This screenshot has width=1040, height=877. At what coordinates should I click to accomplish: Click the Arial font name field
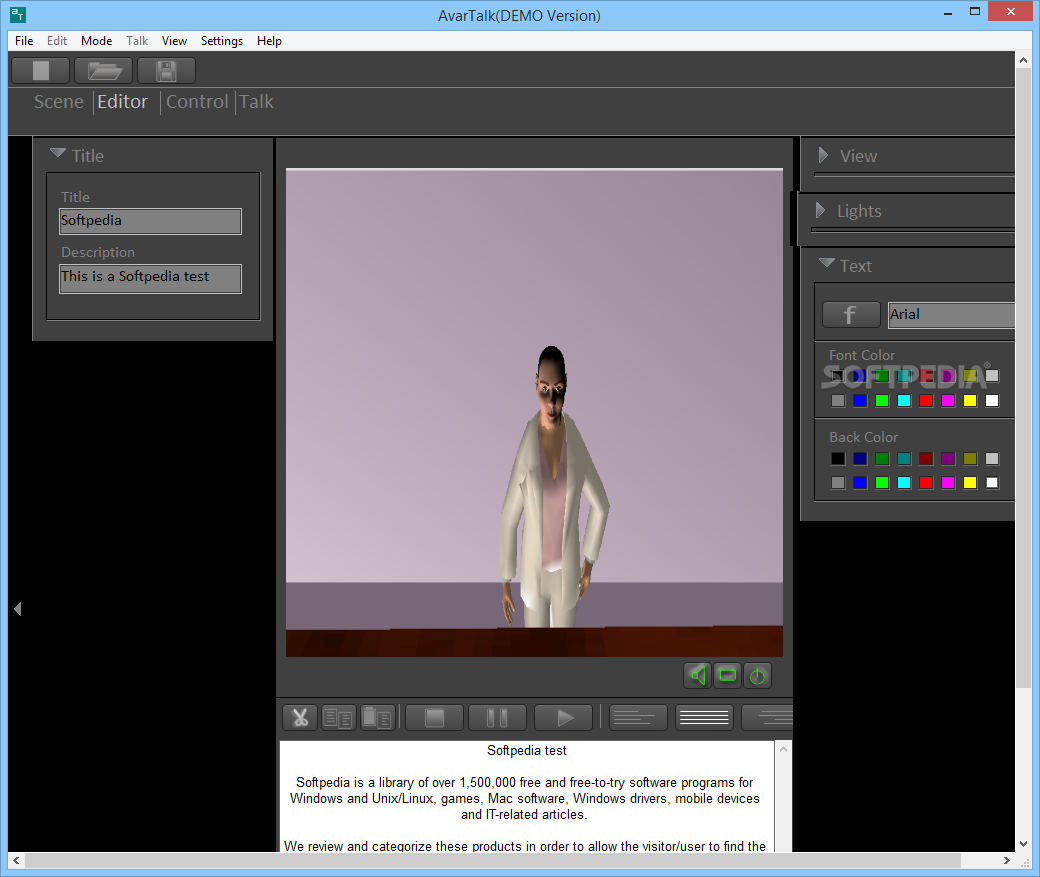click(x=952, y=314)
